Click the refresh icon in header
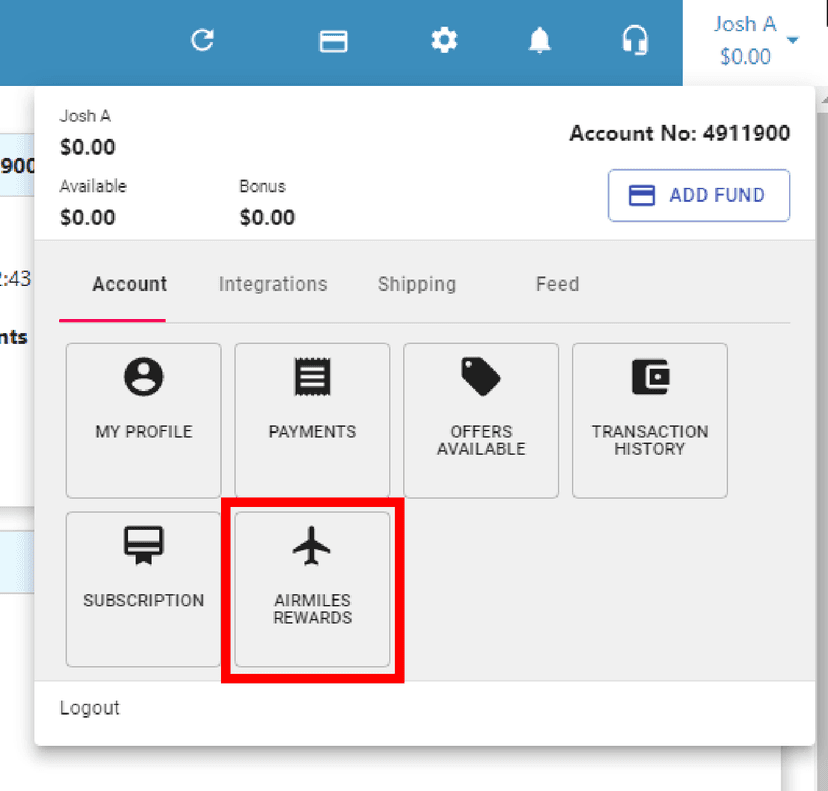The height and width of the screenshot is (791, 828). (x=202, y=40)
